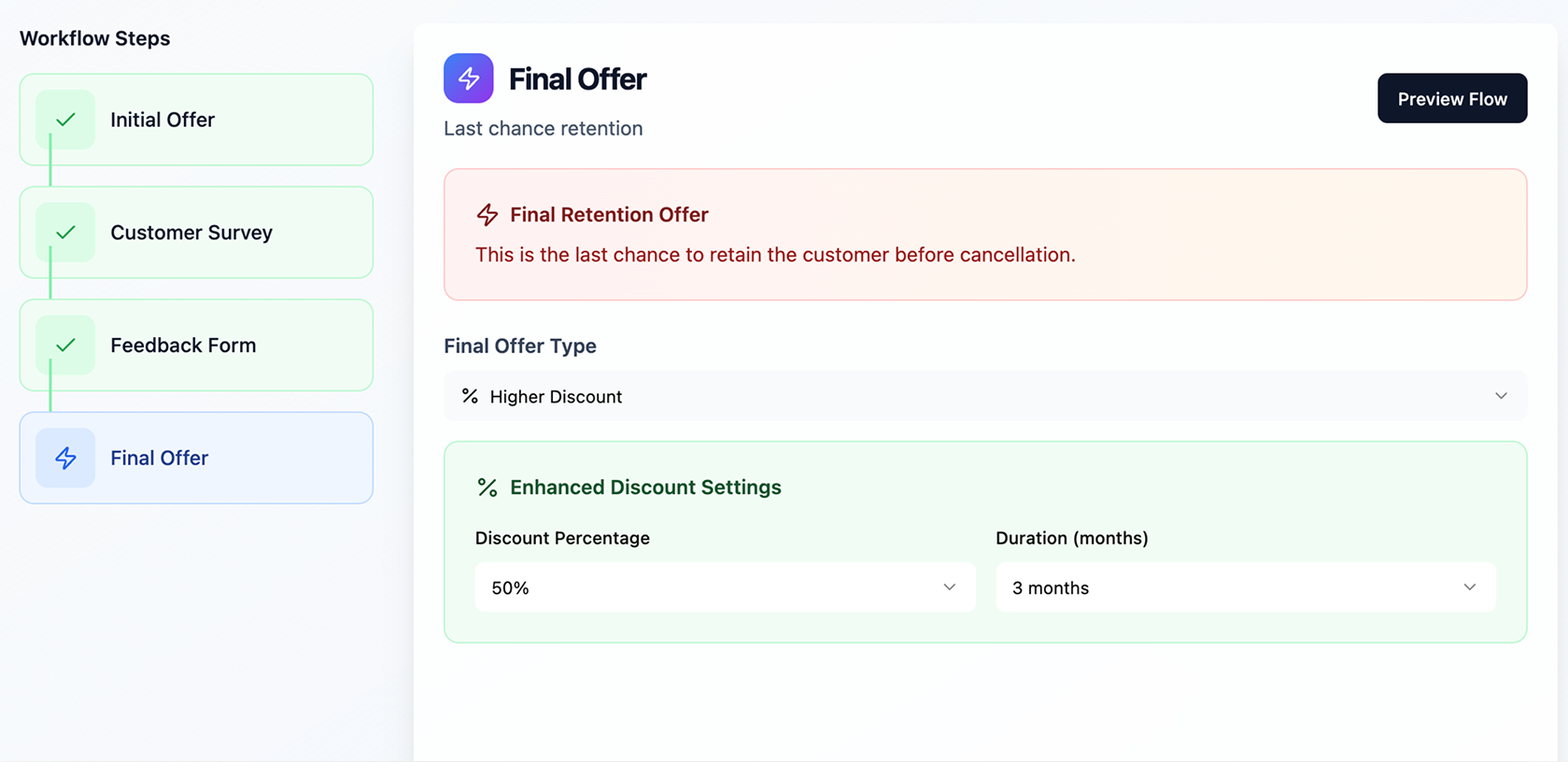Click the Duration months chevron arrow
The image size is (1568, 762).
point(1470,587)
